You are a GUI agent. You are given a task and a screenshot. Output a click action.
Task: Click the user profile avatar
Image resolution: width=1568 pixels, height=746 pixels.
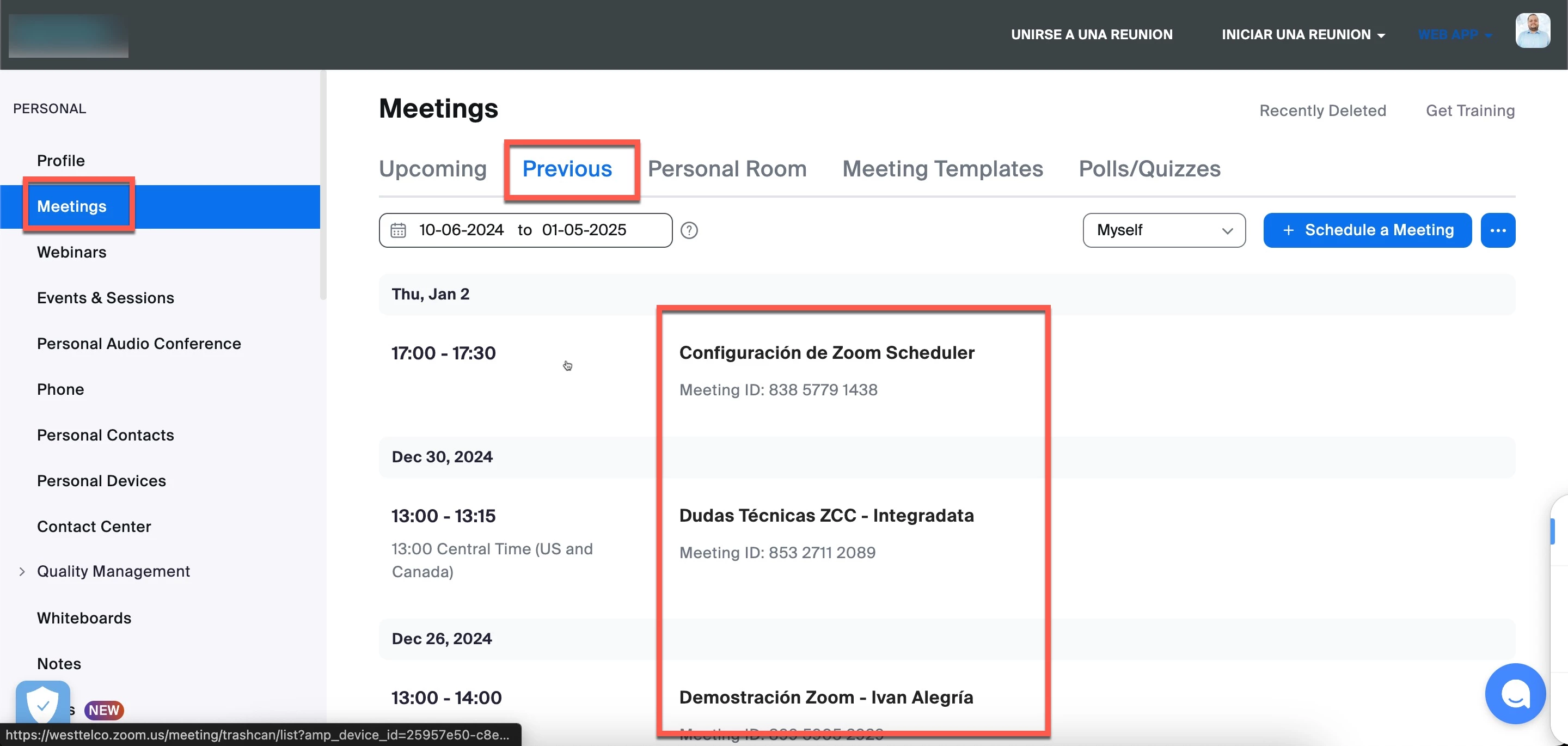point(1532,30)
